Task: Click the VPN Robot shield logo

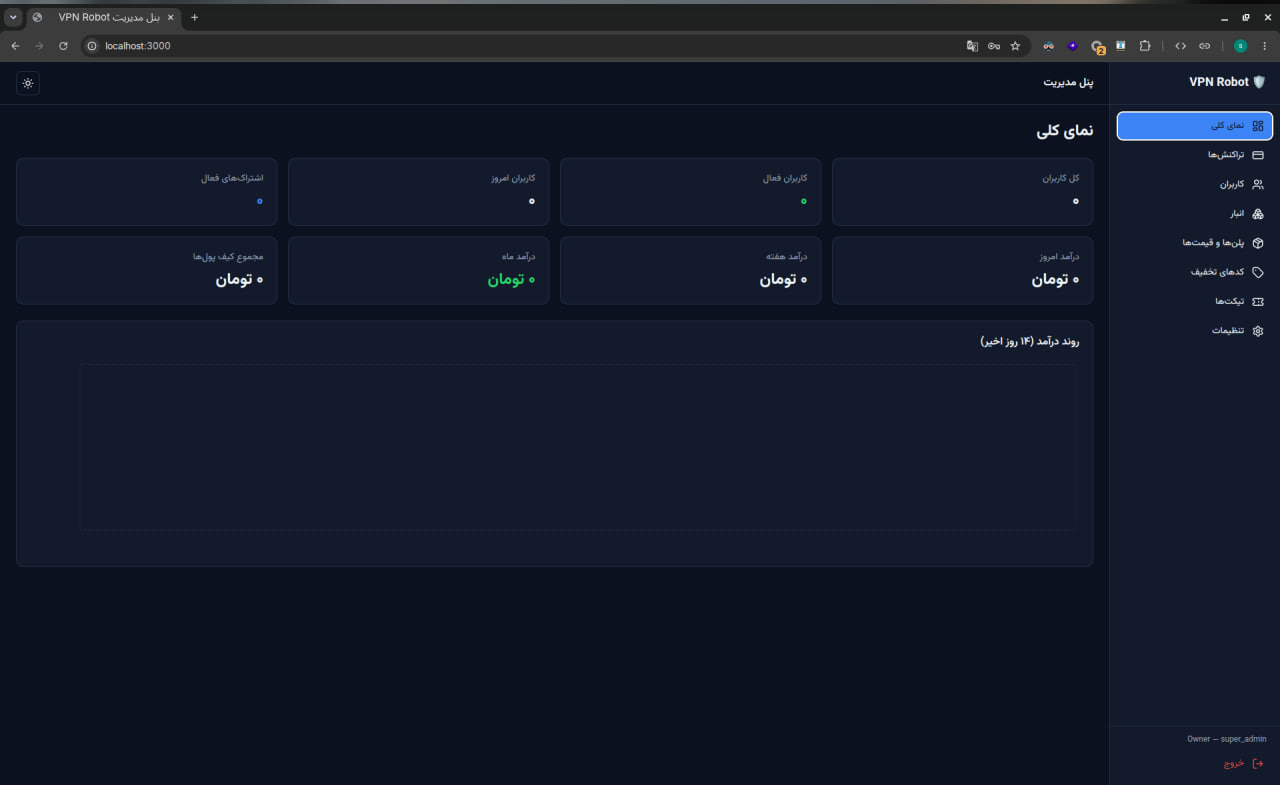Action: pos(1259,82)
